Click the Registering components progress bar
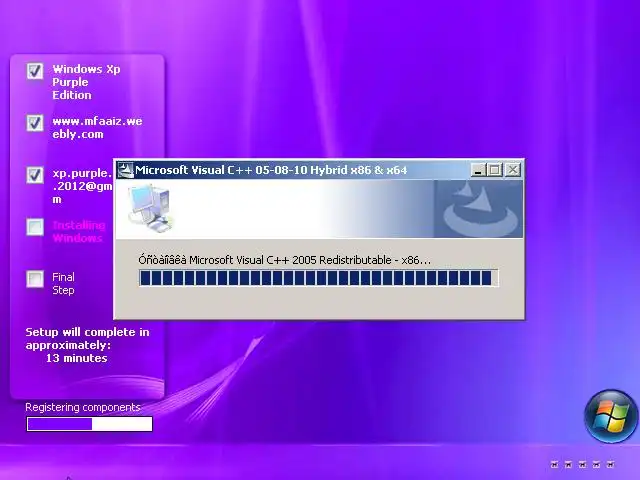The image size is (640, 480). pos(89,424)
